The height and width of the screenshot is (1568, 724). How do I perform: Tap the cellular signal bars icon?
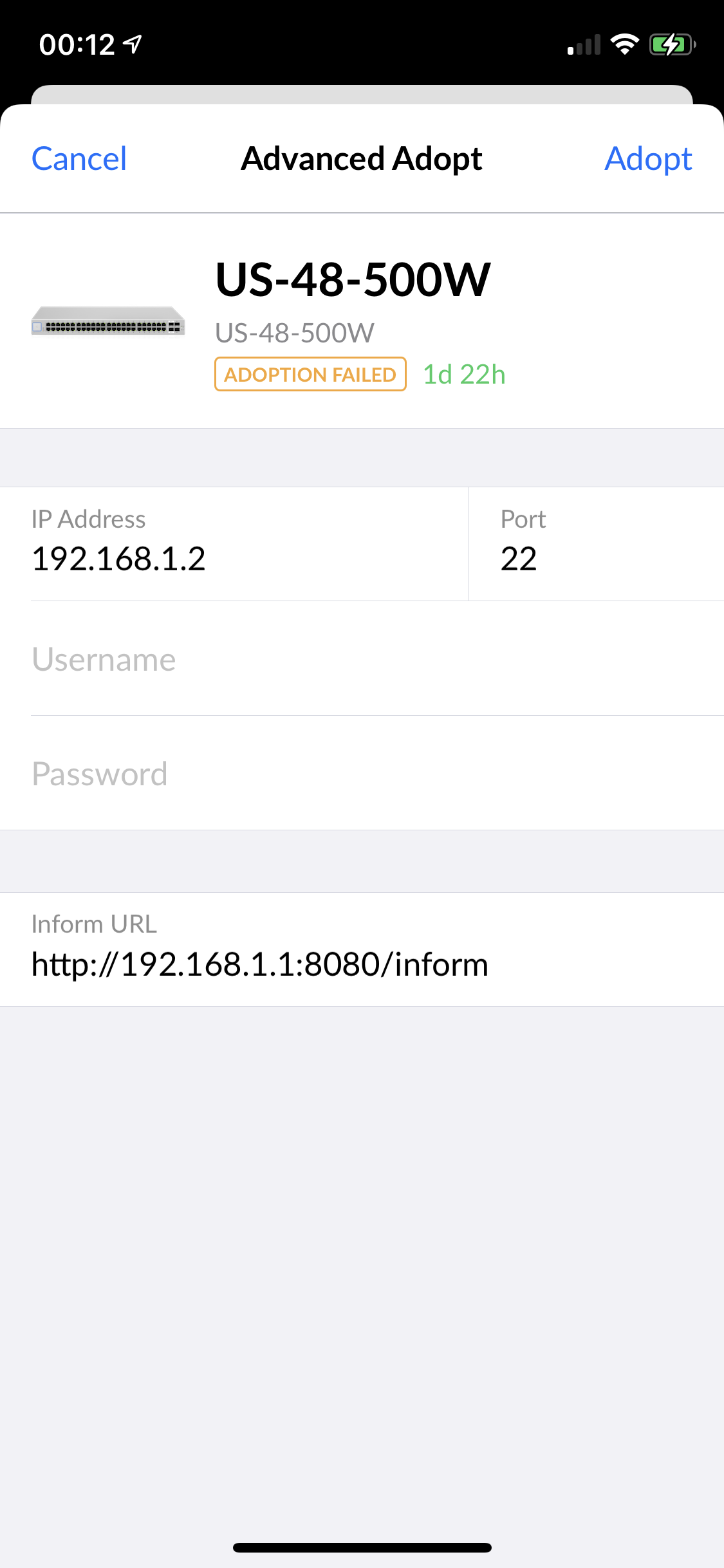584,45
